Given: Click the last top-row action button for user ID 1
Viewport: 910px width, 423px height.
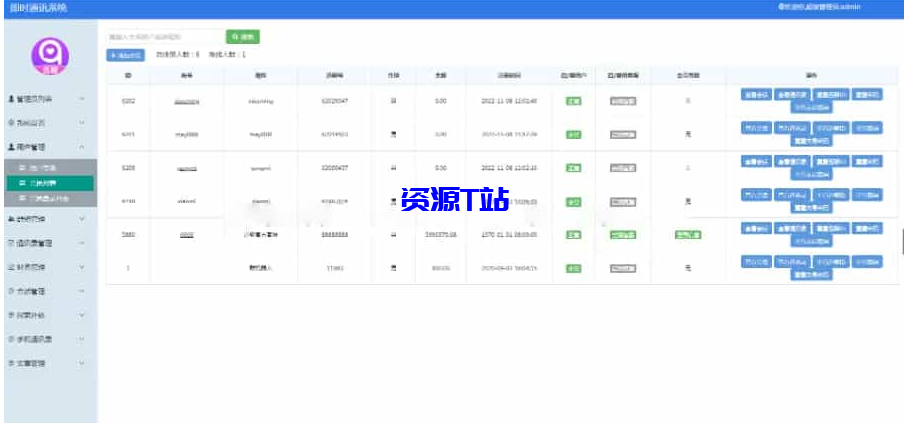Looking at the screenshot, I should (867, 262).
